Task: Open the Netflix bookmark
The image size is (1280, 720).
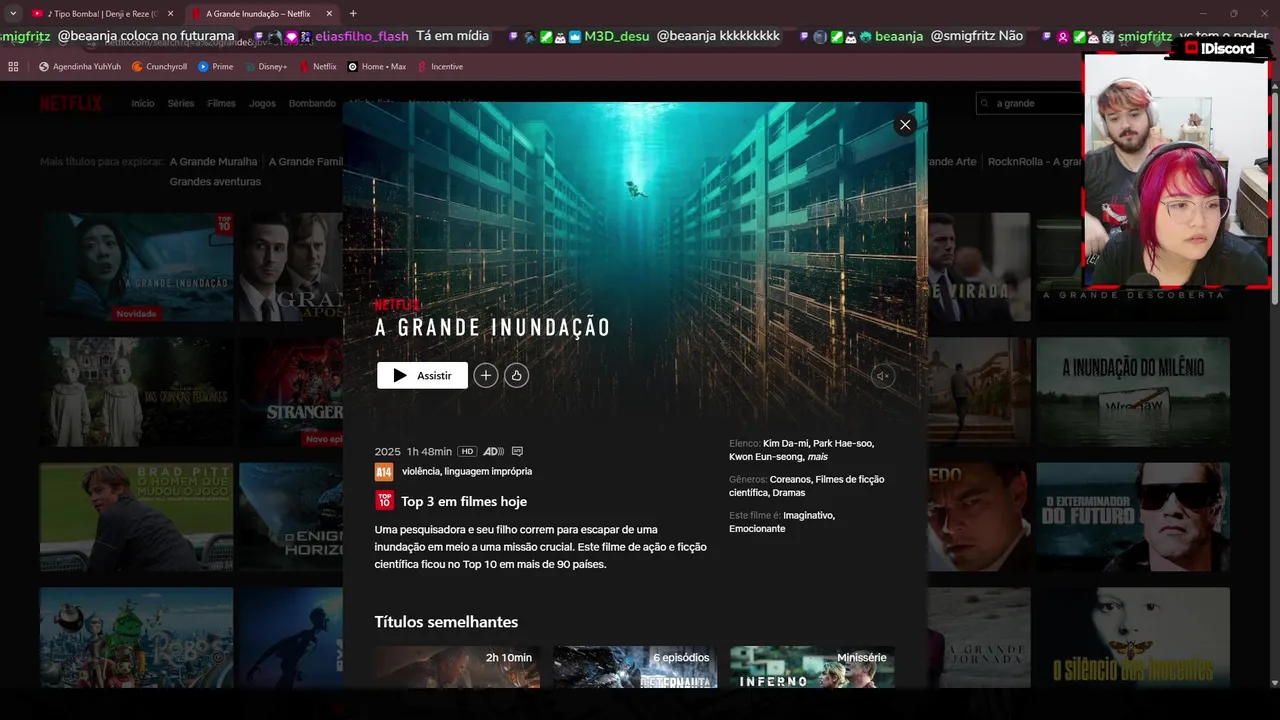Action: point(318,67)
